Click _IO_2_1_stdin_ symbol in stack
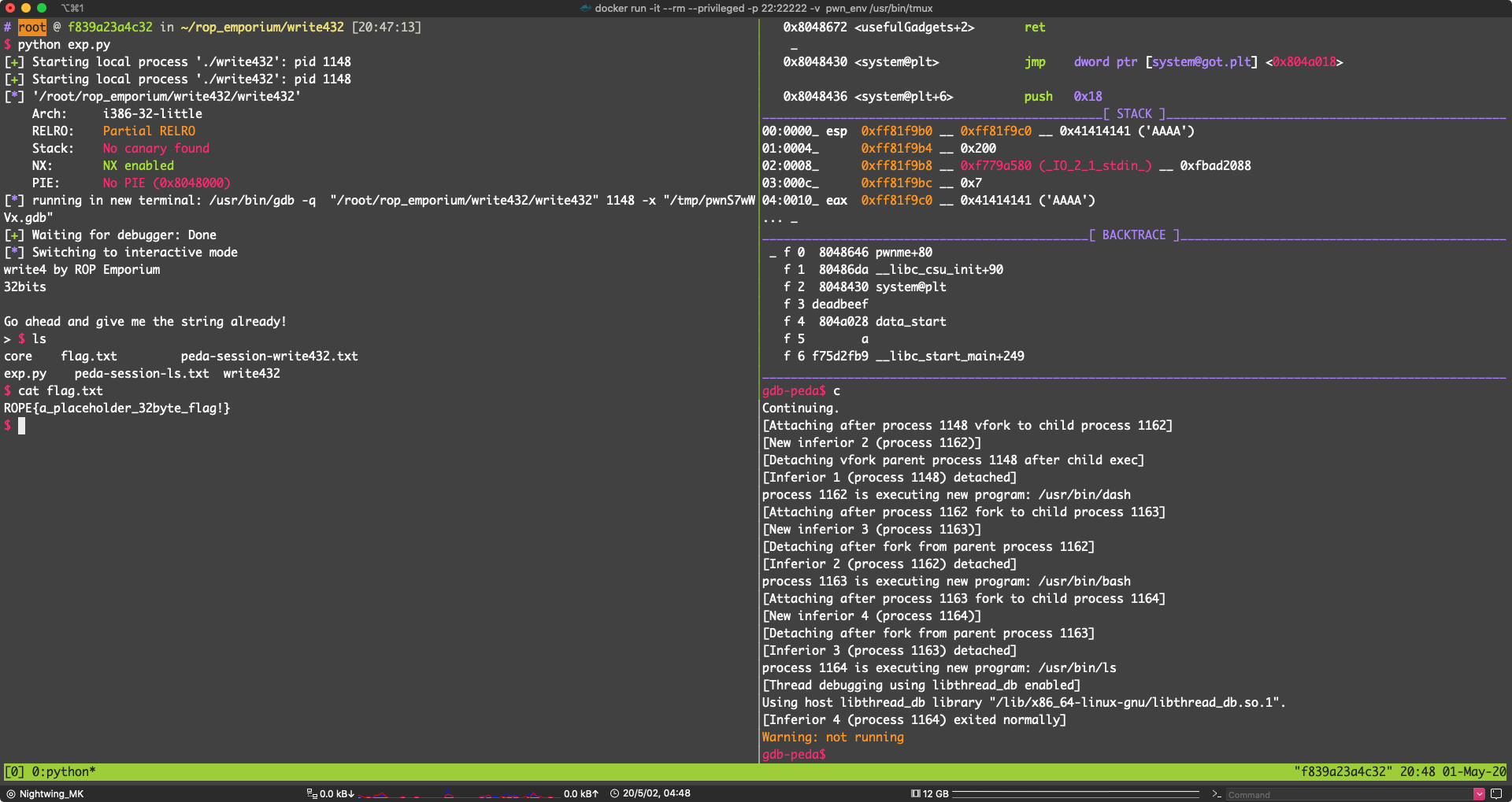Image resolution: width=1512 pixels, height=802 pixels. coord(1095,166)
